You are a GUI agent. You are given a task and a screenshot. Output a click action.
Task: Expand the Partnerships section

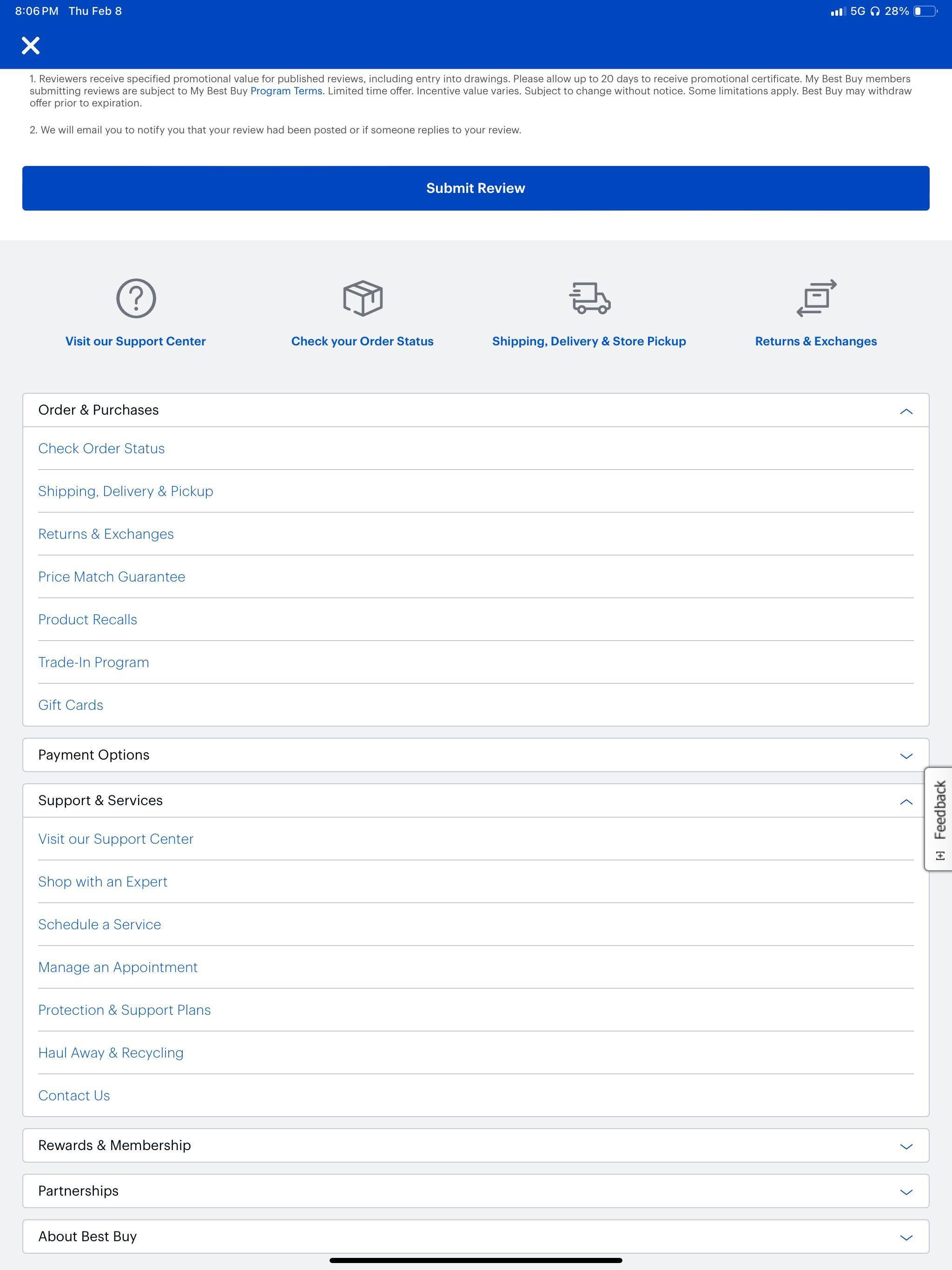coord(906,1191)
